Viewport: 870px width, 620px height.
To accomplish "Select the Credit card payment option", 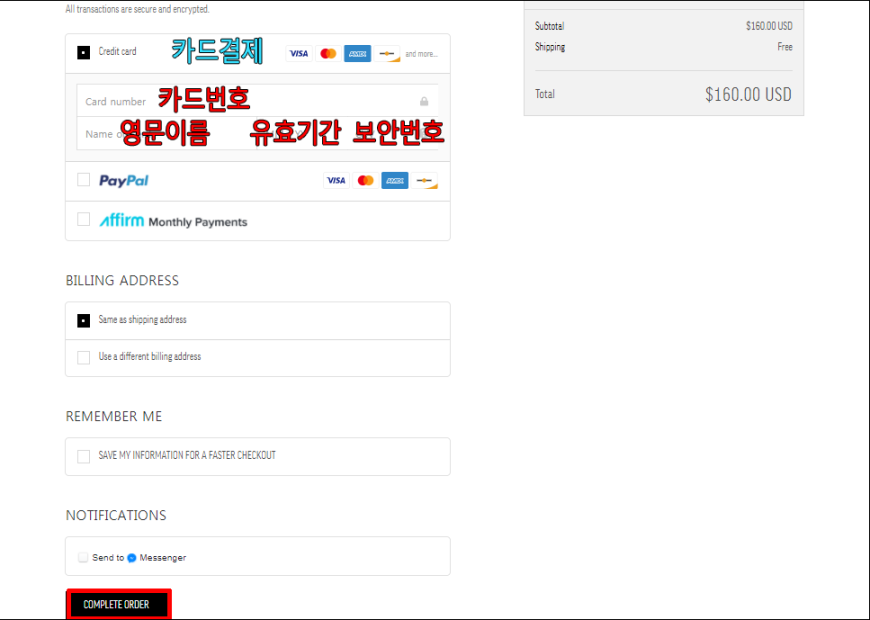I will tap(83, 53).
